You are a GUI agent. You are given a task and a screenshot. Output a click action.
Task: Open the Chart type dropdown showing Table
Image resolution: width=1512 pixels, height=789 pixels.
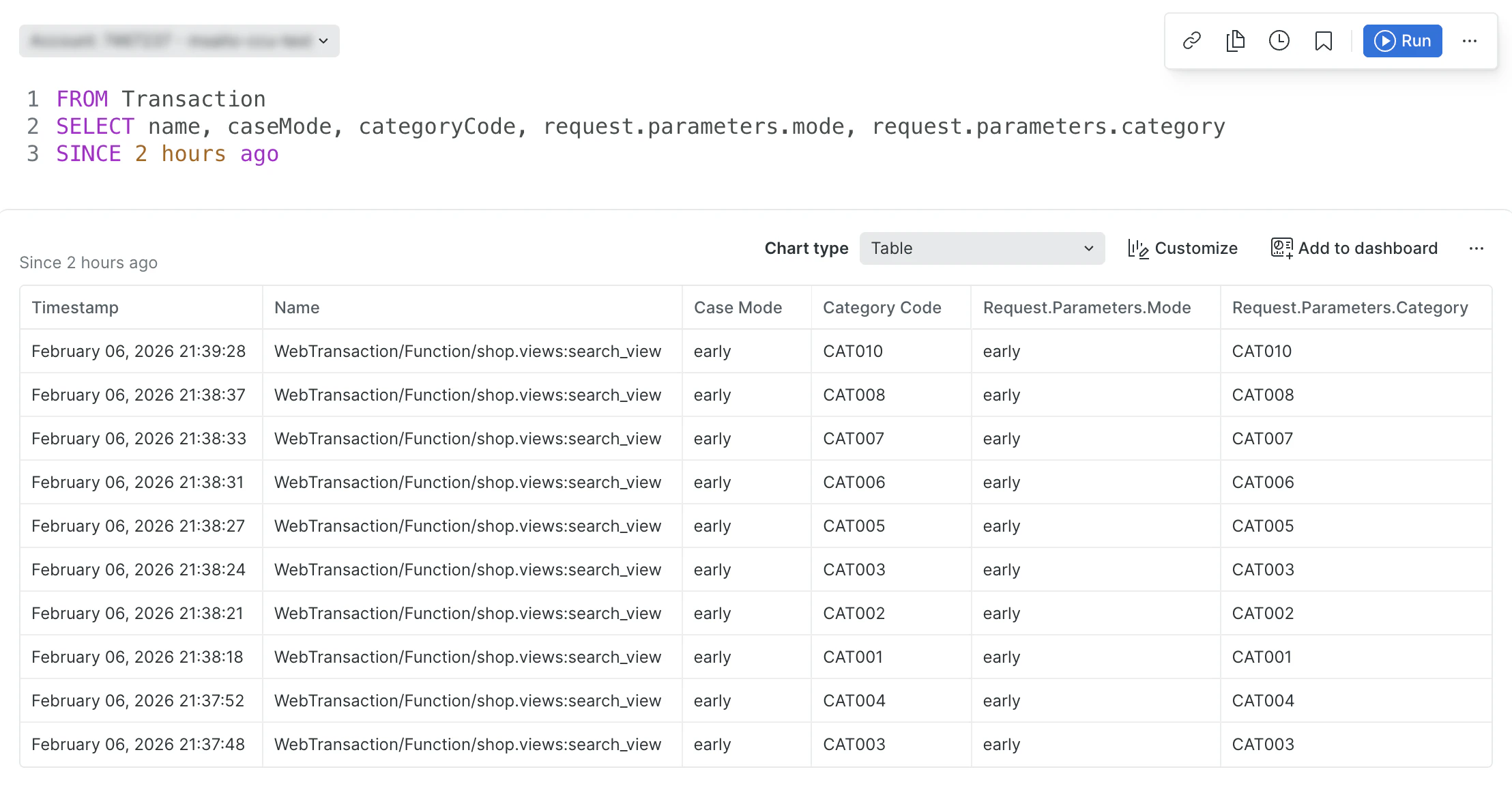point(982,248)
